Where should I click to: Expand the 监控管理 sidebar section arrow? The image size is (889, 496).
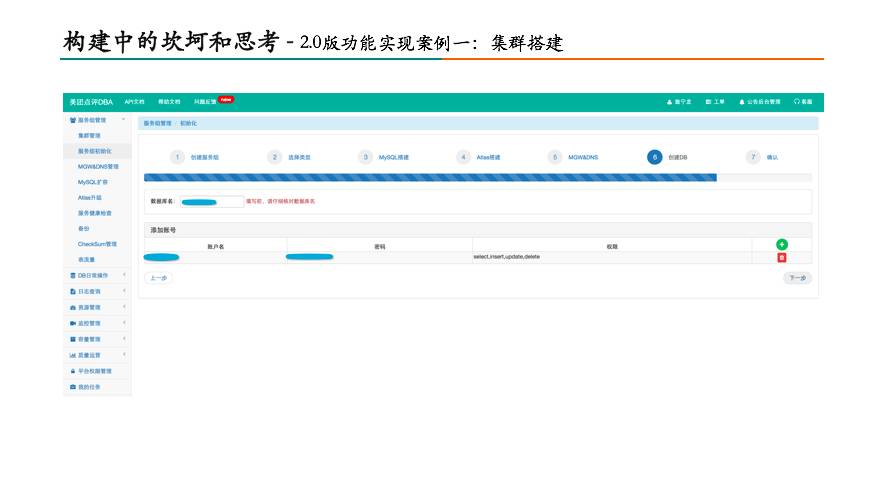tap(124, 323)
